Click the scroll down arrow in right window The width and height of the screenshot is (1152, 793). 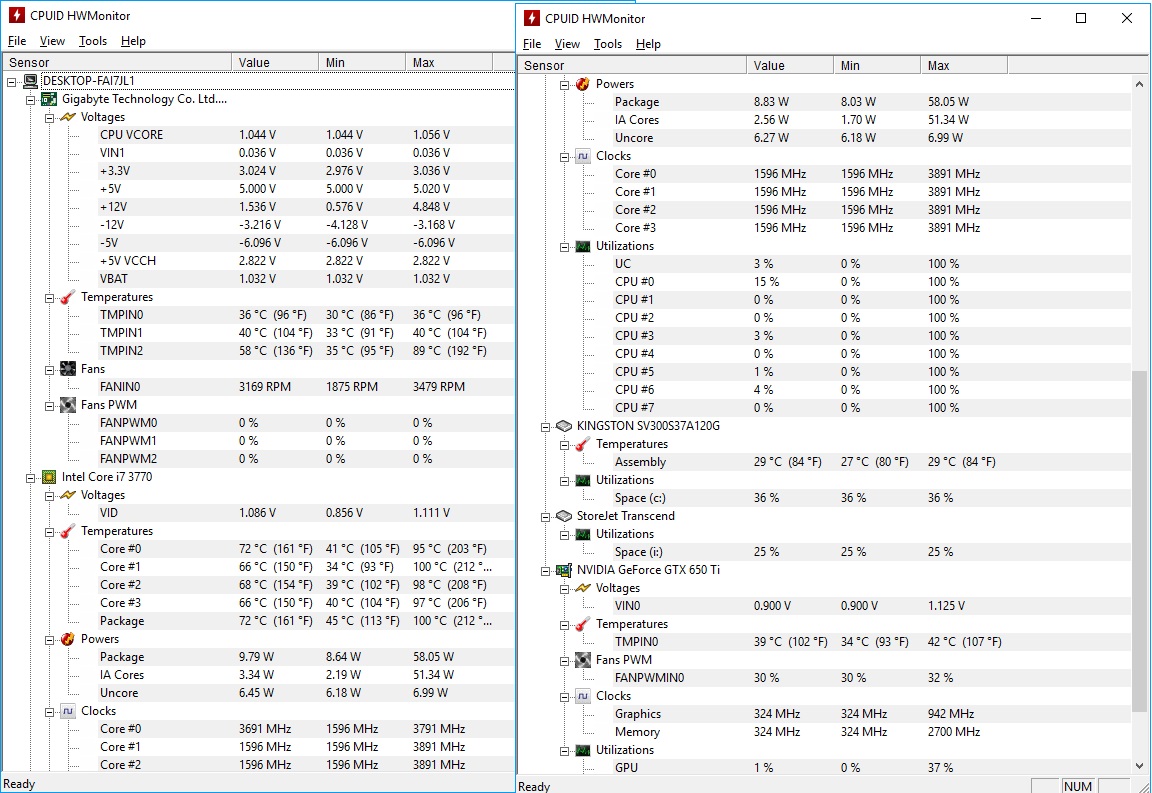click(x=1140, y=766)
